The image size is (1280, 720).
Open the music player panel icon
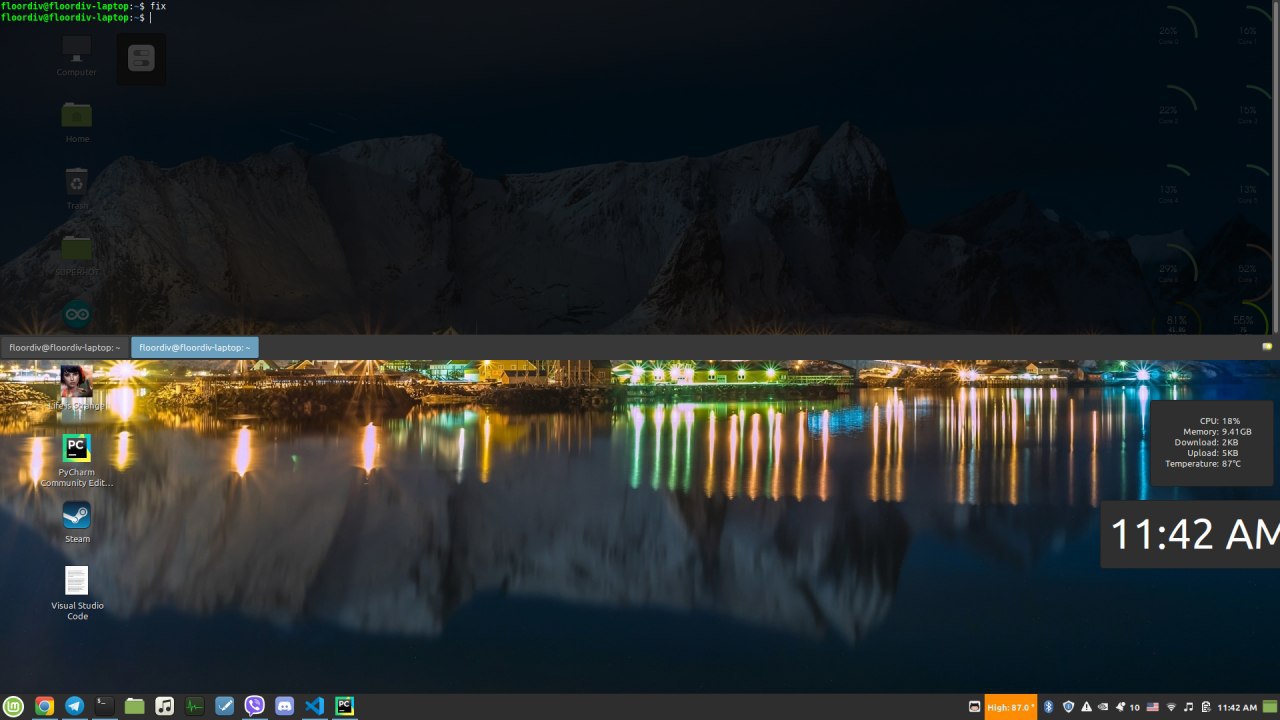[x=164, y=706]
